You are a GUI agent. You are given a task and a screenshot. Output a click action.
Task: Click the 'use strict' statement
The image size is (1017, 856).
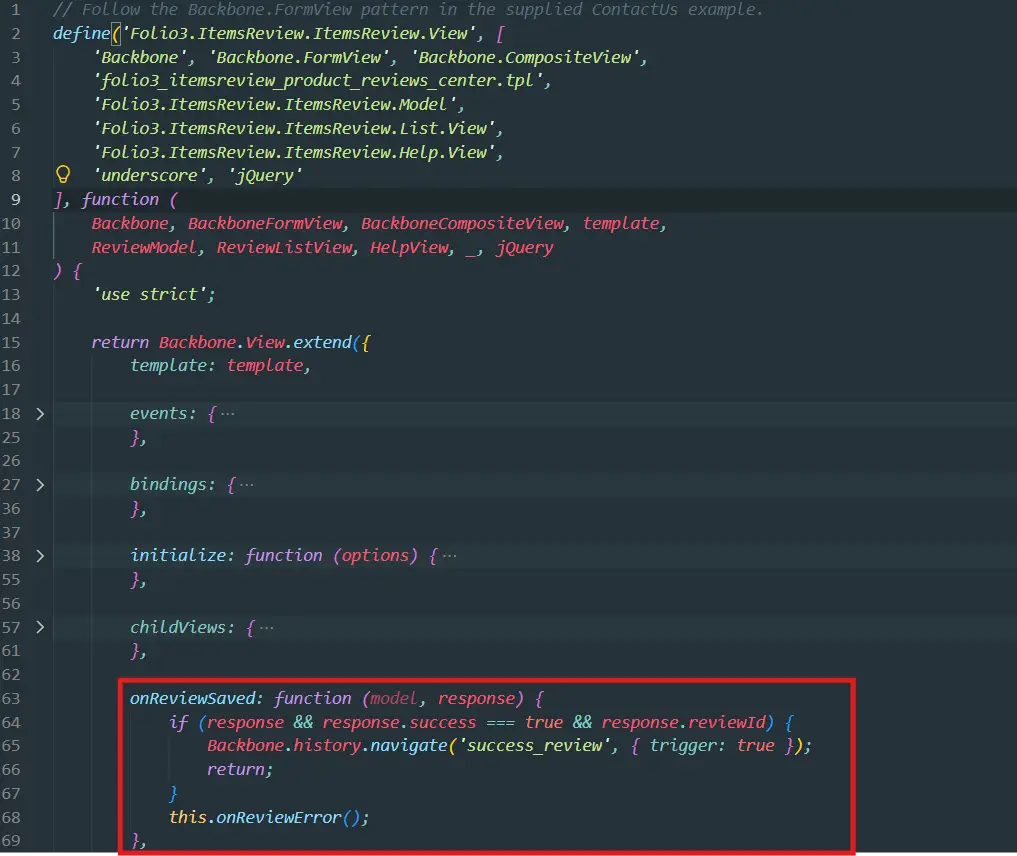pyautogui.click(x=154, y=295)
